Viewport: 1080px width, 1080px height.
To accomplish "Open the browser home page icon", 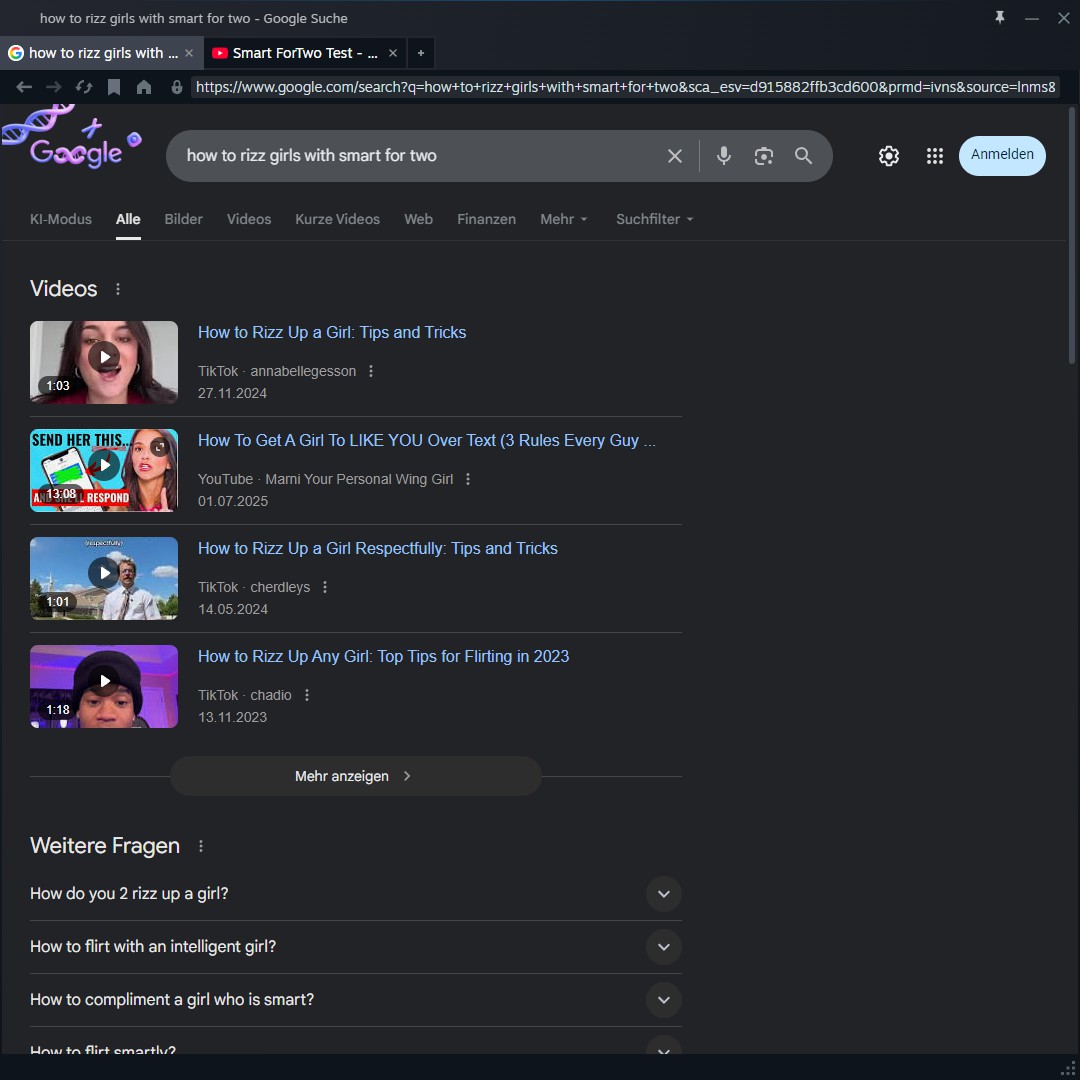I will [144, 87].
